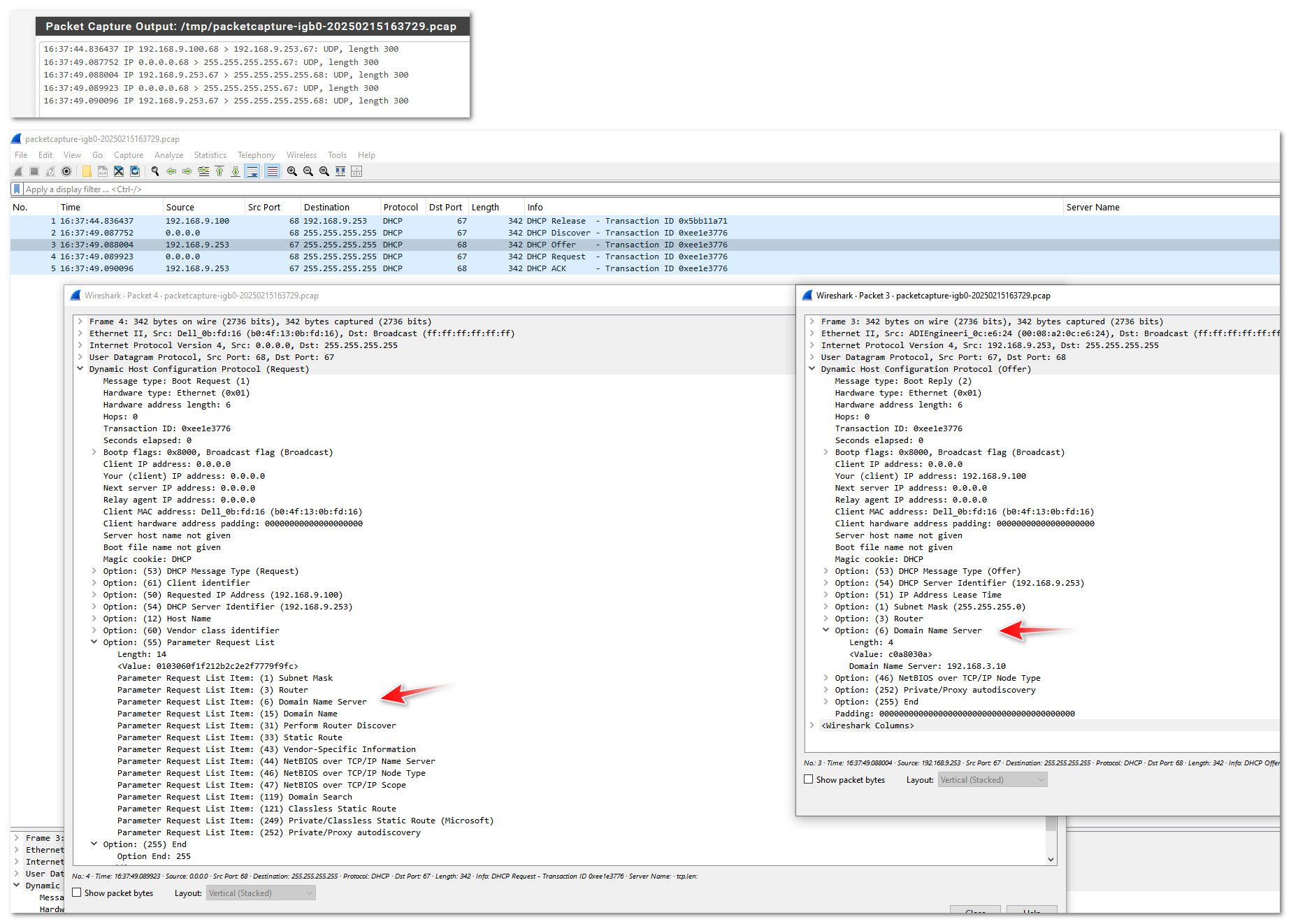Toggle the colorize packet list icon

(272, 171)
